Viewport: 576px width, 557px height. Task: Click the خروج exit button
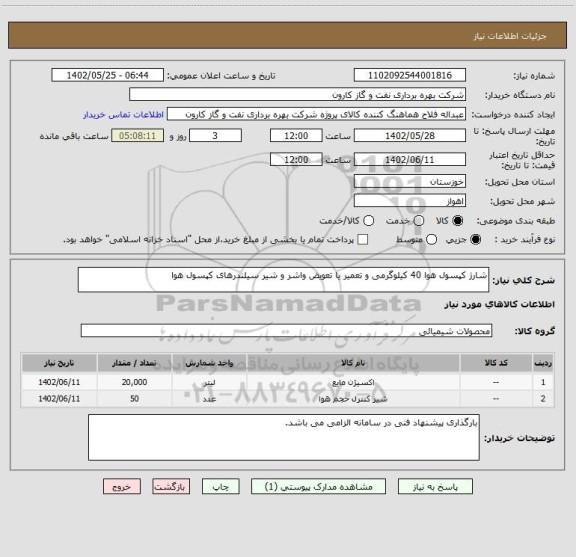(x=122, y=487)
